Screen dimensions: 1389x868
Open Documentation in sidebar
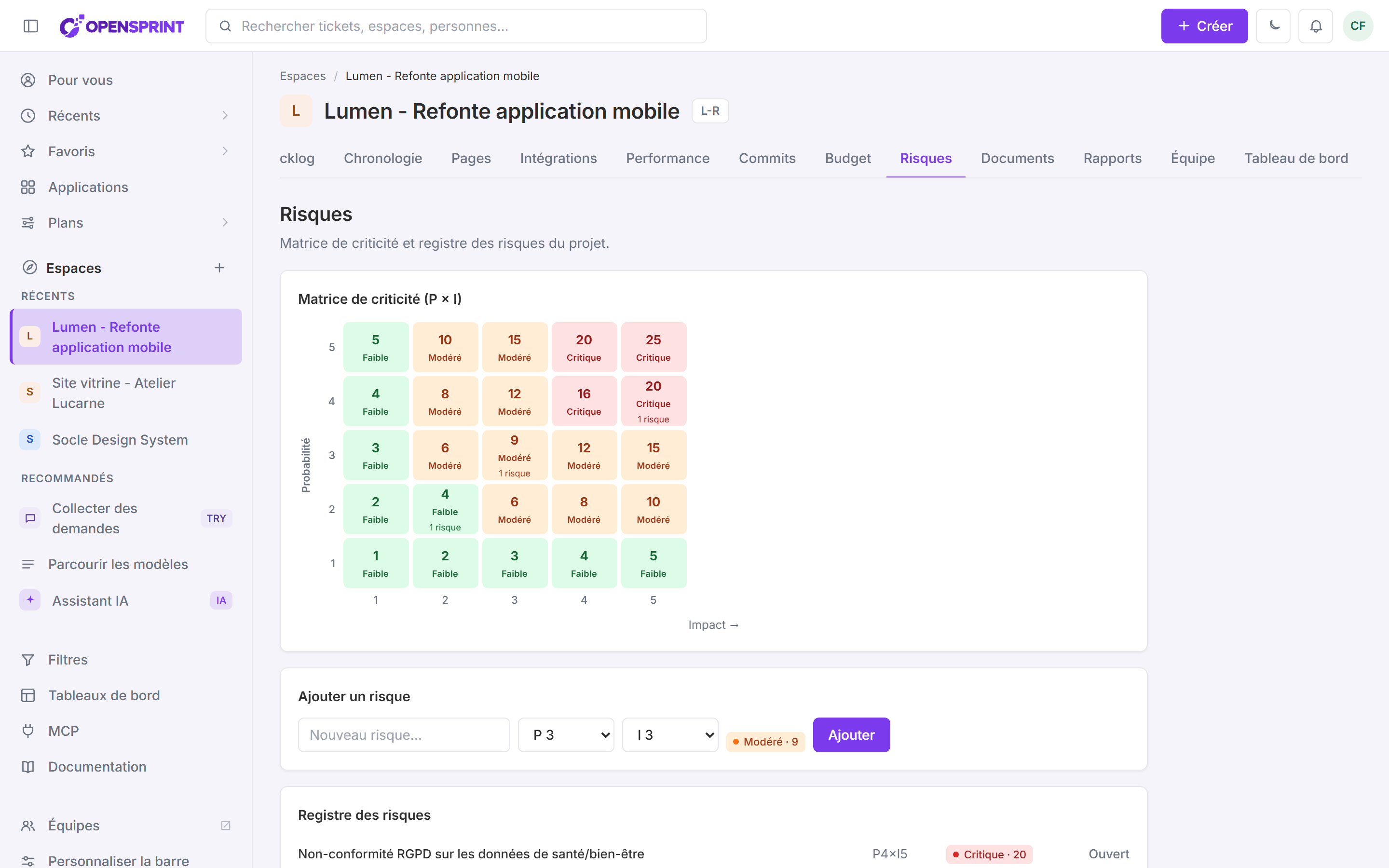[x=126, y=766]
